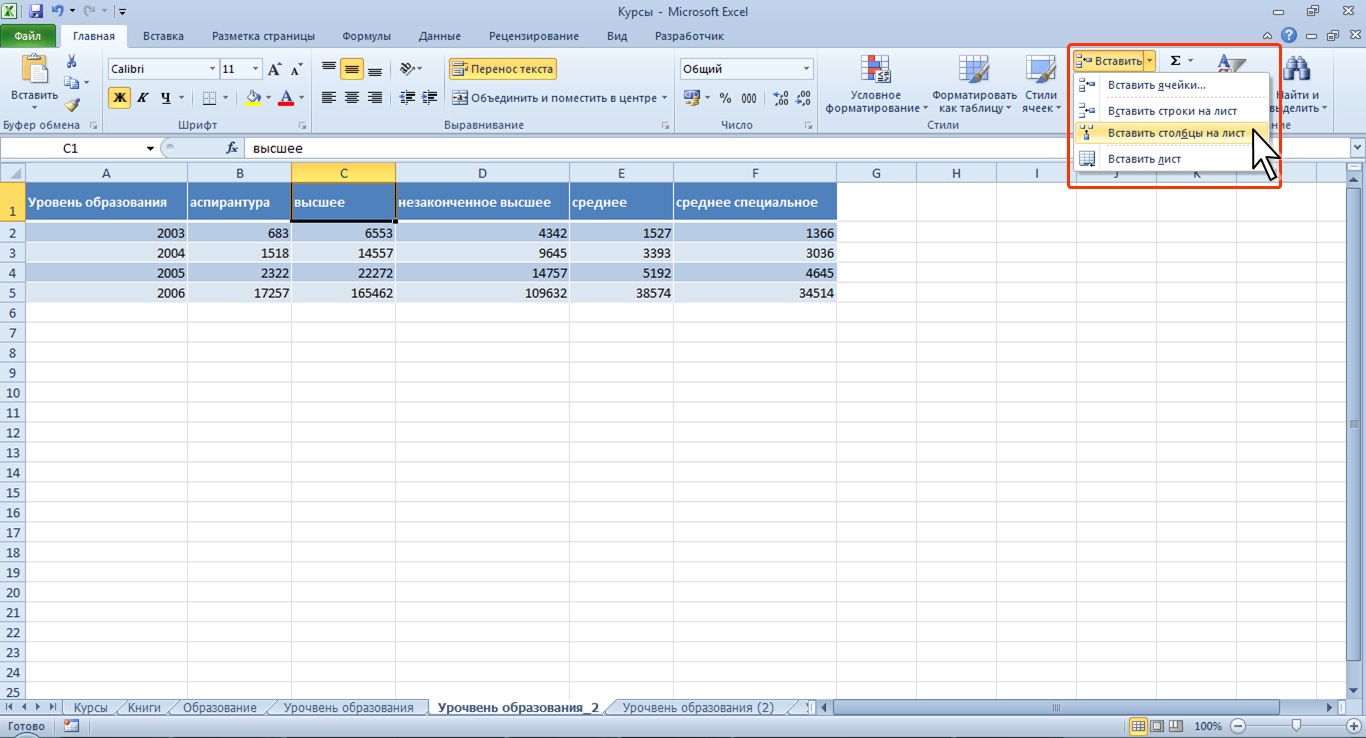Open Стили ячеек gallery
This screenshot has width=1366, height=738.
point(1041,84)
